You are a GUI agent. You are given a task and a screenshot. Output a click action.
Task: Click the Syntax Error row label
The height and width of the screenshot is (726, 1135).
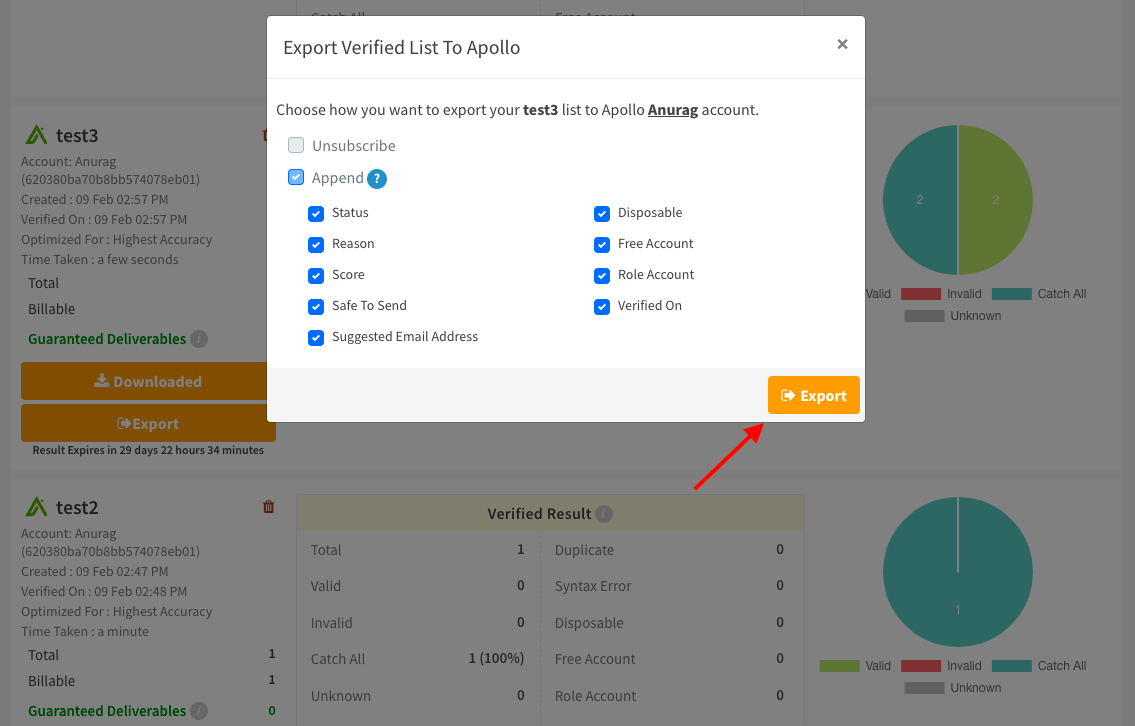point(593,586)
